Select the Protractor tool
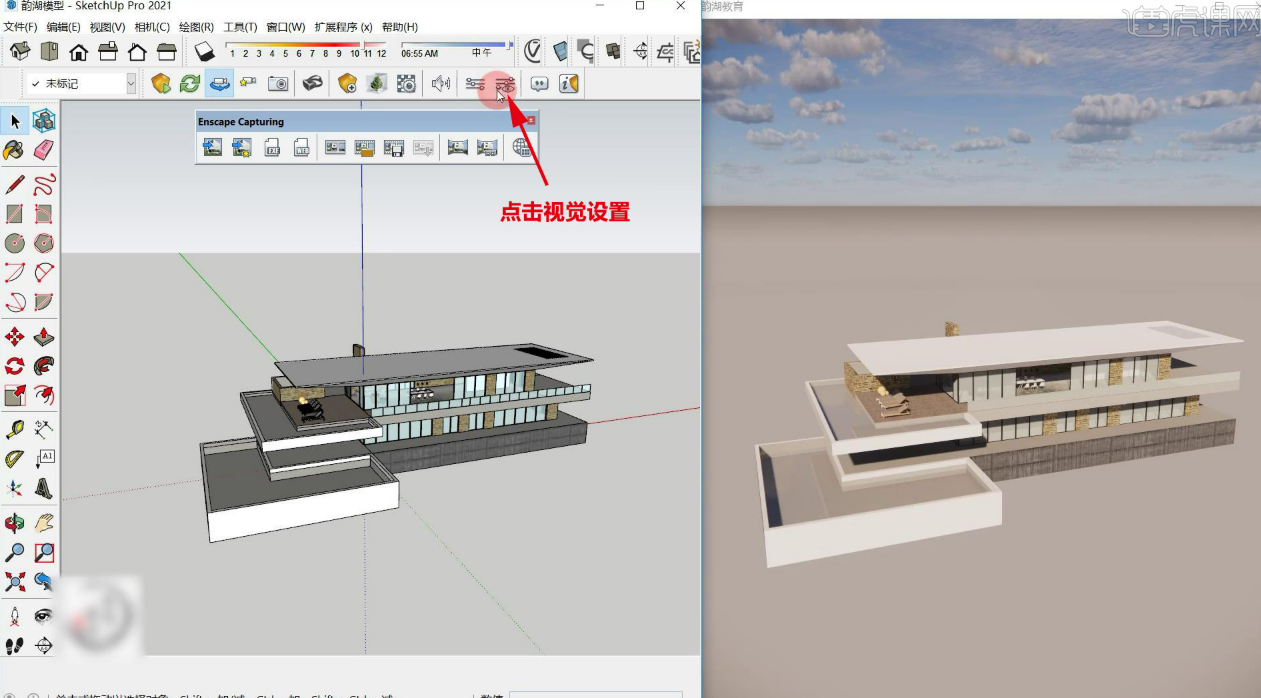Viewport: 1261px width, 698px height. (x=15, y=459)
